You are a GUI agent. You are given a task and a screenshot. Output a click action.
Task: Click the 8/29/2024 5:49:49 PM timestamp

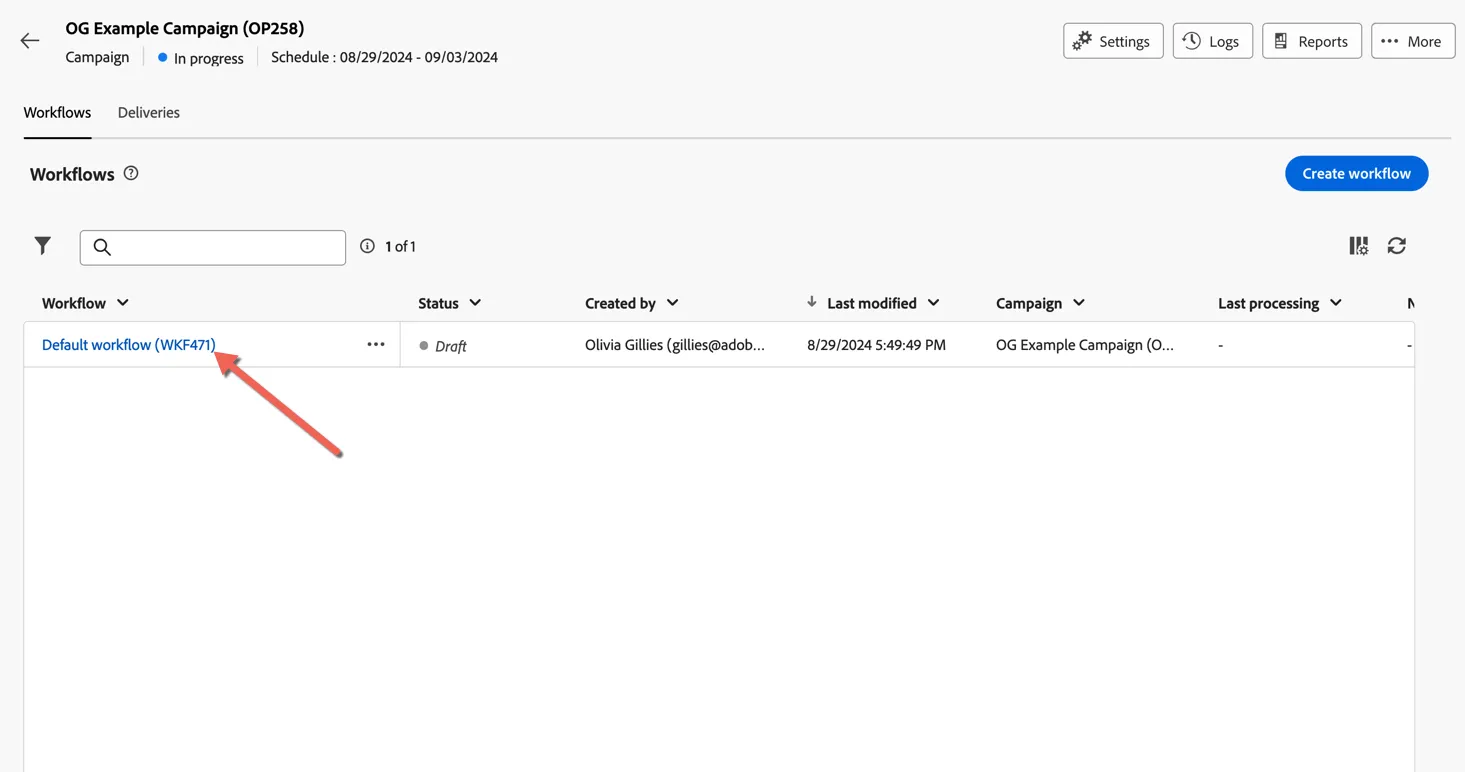click(x=876, y=345)
